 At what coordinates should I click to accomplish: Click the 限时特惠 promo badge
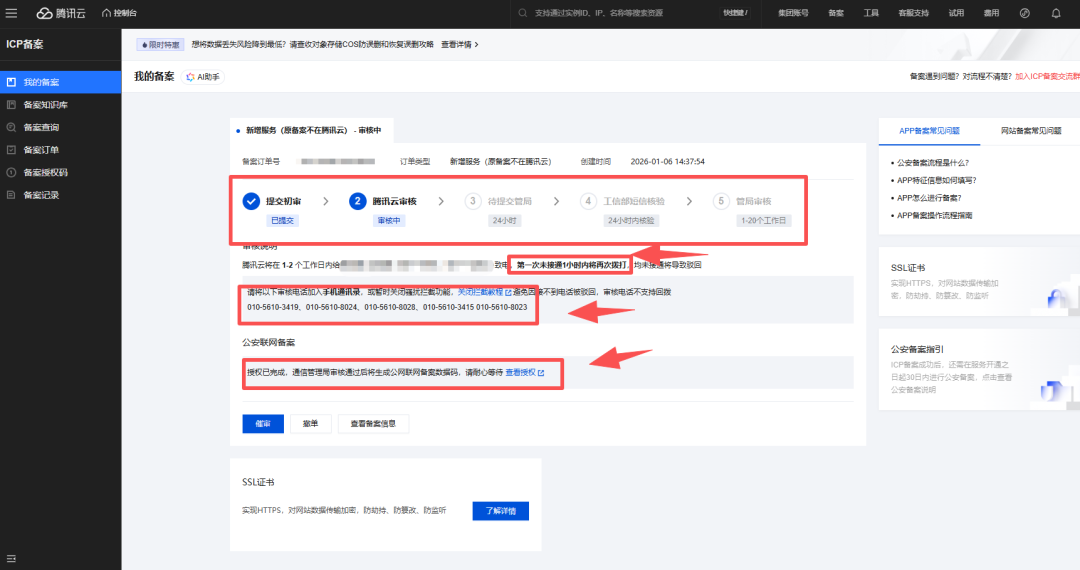coord(160,45)
